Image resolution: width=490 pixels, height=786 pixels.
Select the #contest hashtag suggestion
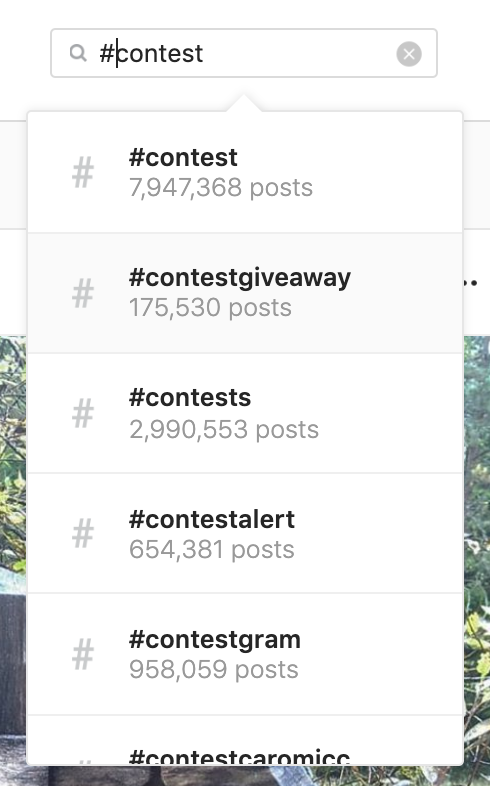[245, 172]
